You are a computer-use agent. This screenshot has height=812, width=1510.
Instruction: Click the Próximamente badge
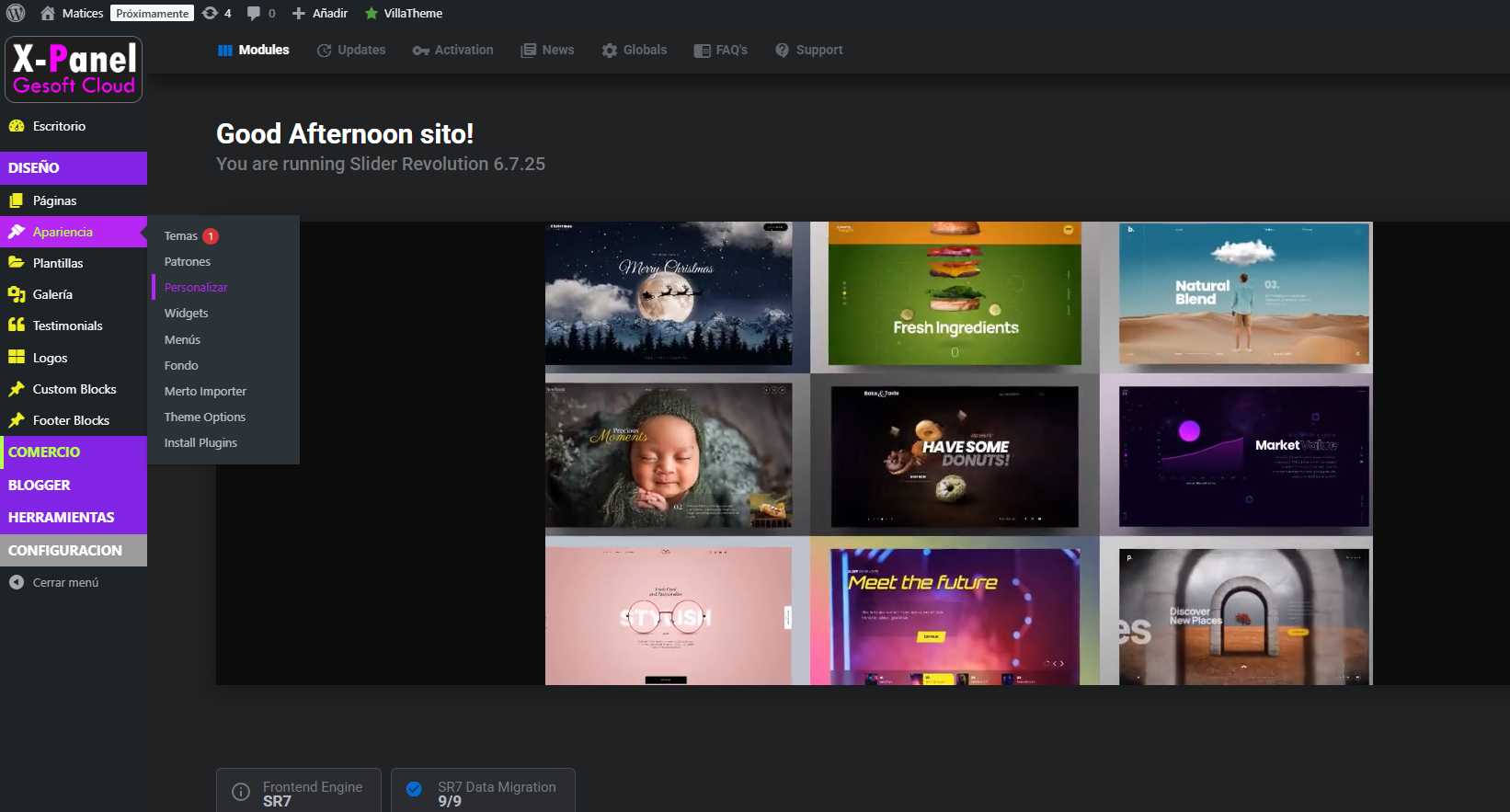(153, 13)
